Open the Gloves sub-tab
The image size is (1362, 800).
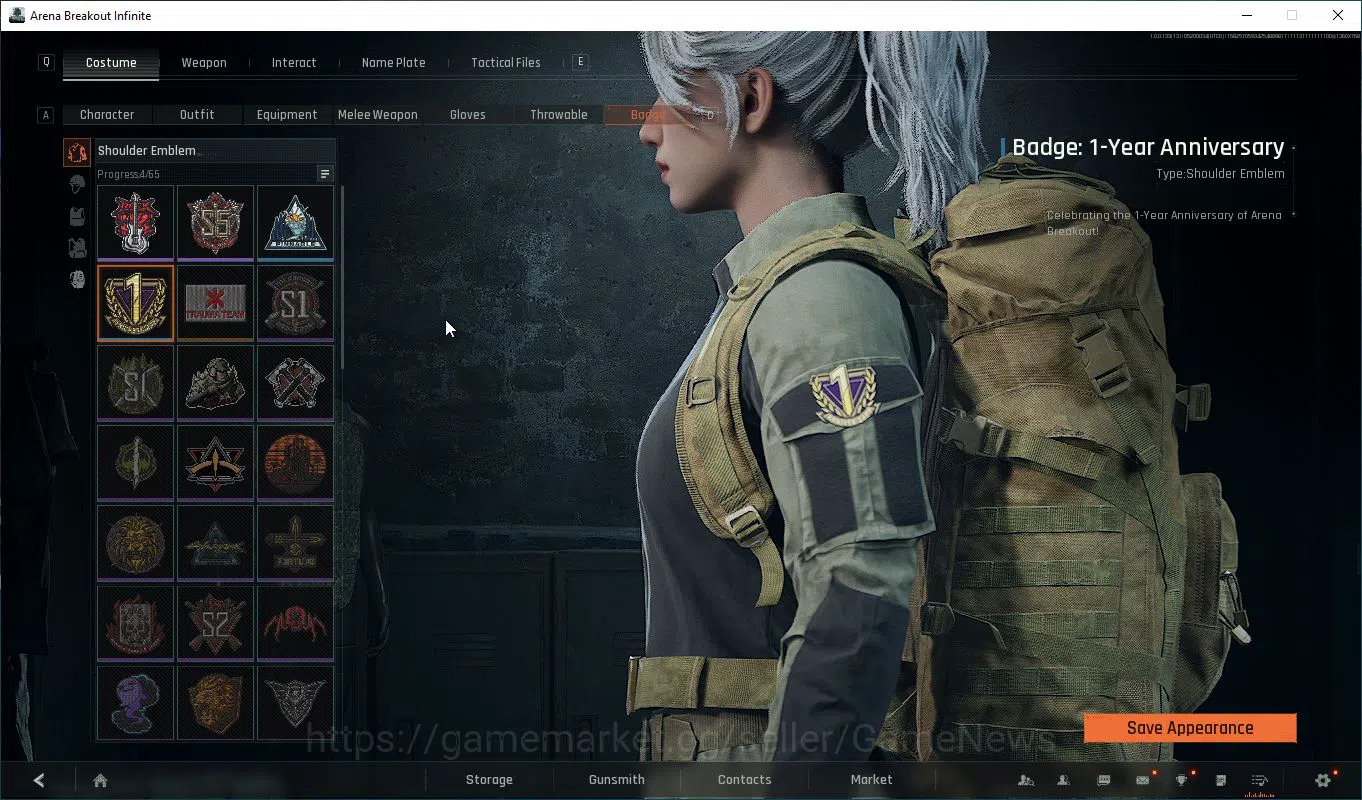[x=468, y=114]
